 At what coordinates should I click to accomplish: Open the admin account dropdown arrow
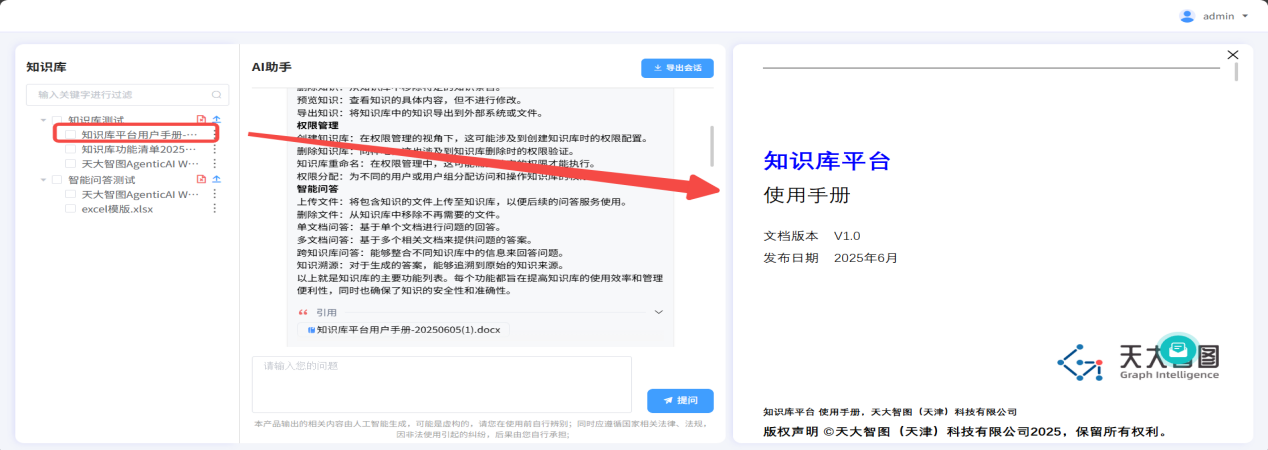(1245, 17)
